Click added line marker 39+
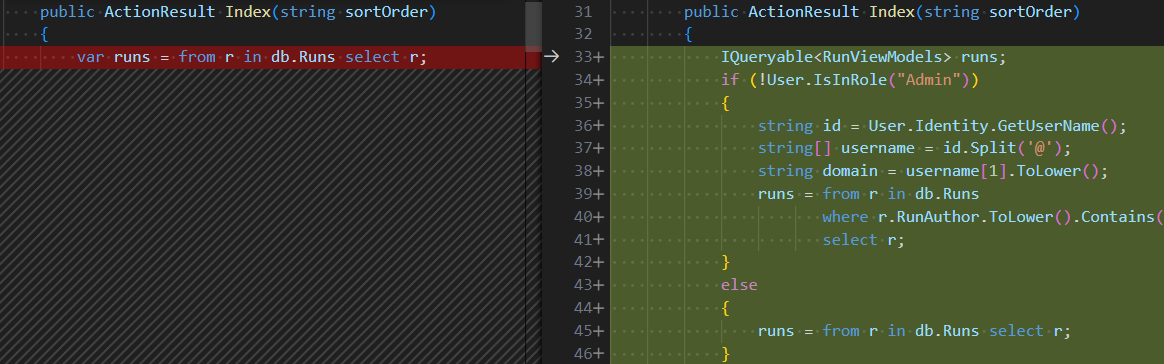This screenshot has height=364, width=1164. [x=589, y=194]
